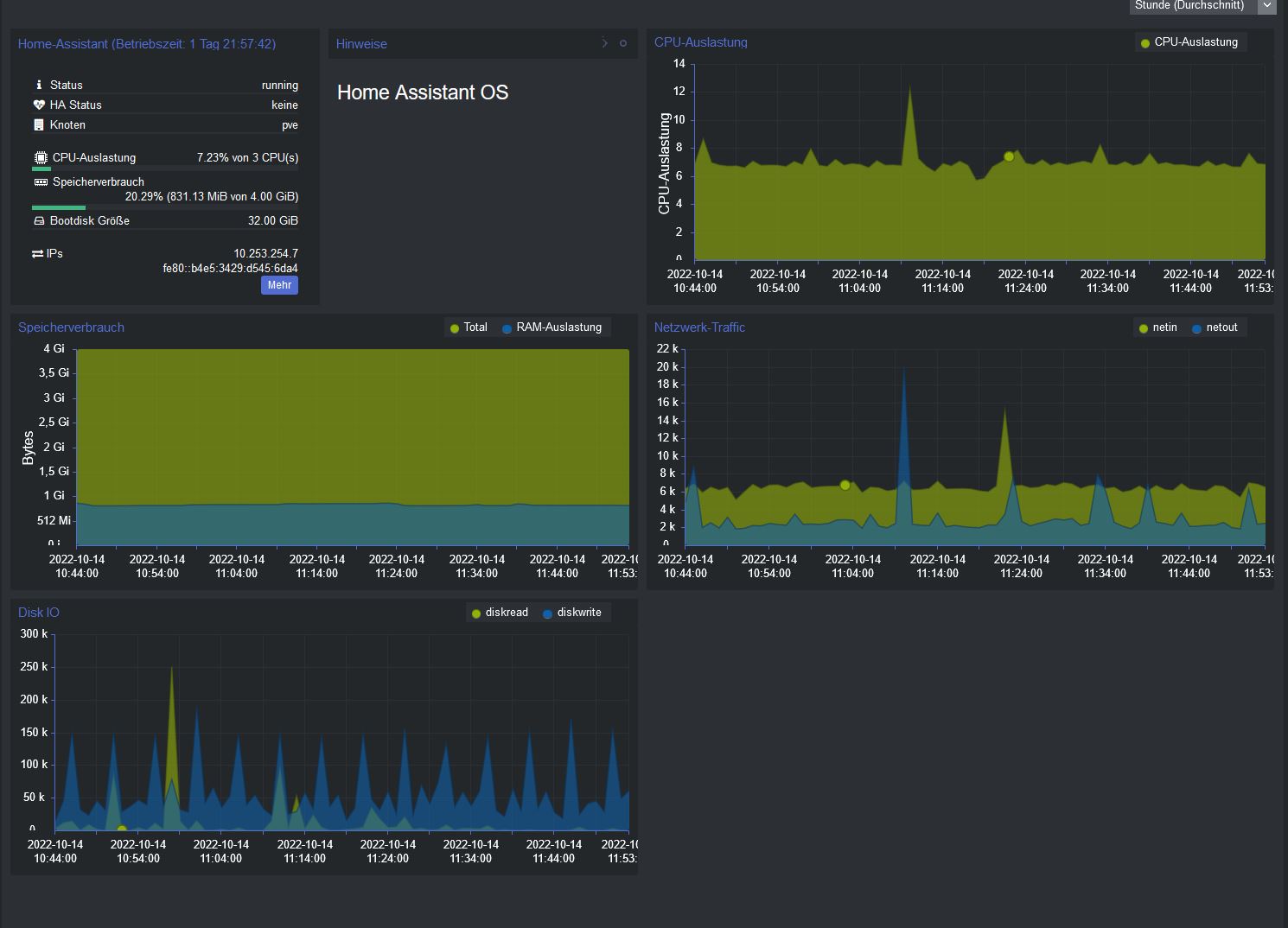
Task: Click the CPU-Auslastung panel title
Action: (x=701, y=42)
